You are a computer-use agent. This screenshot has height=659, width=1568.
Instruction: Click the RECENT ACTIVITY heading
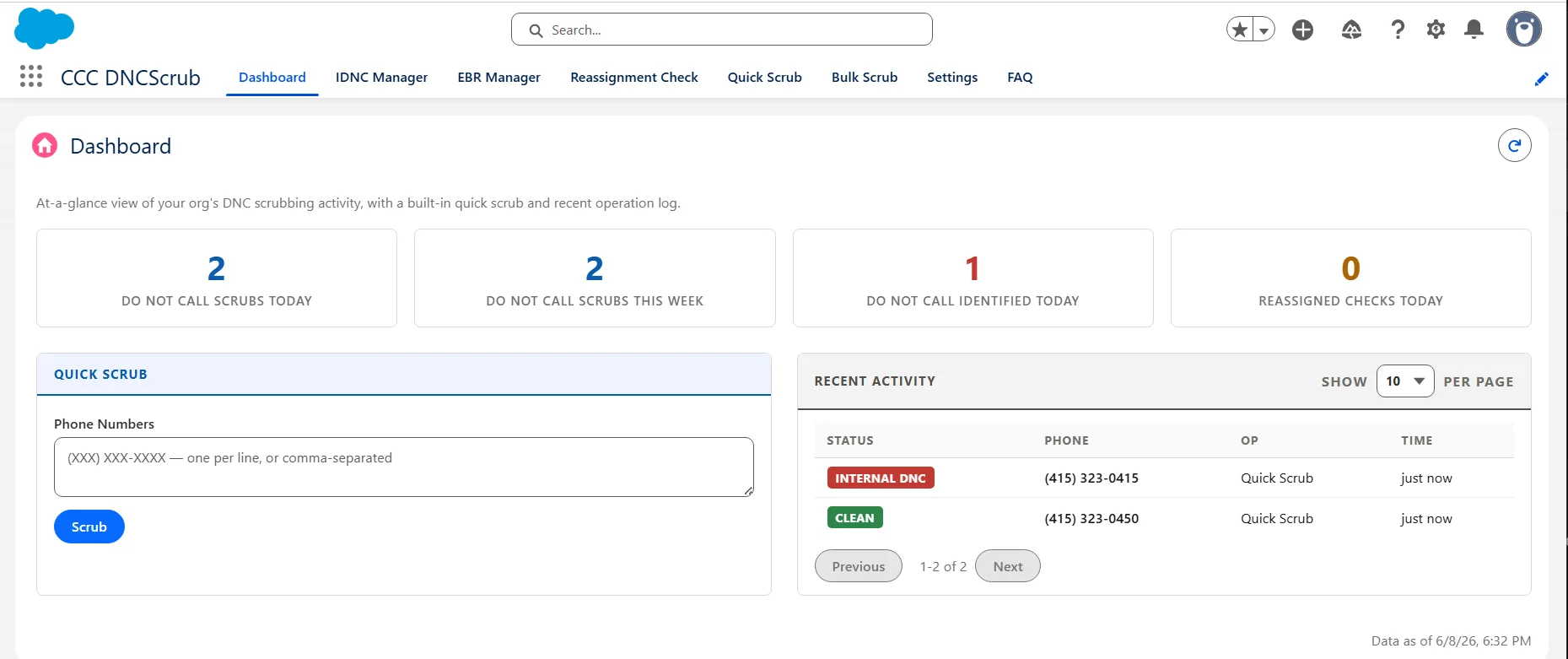(x=875, y=381)
